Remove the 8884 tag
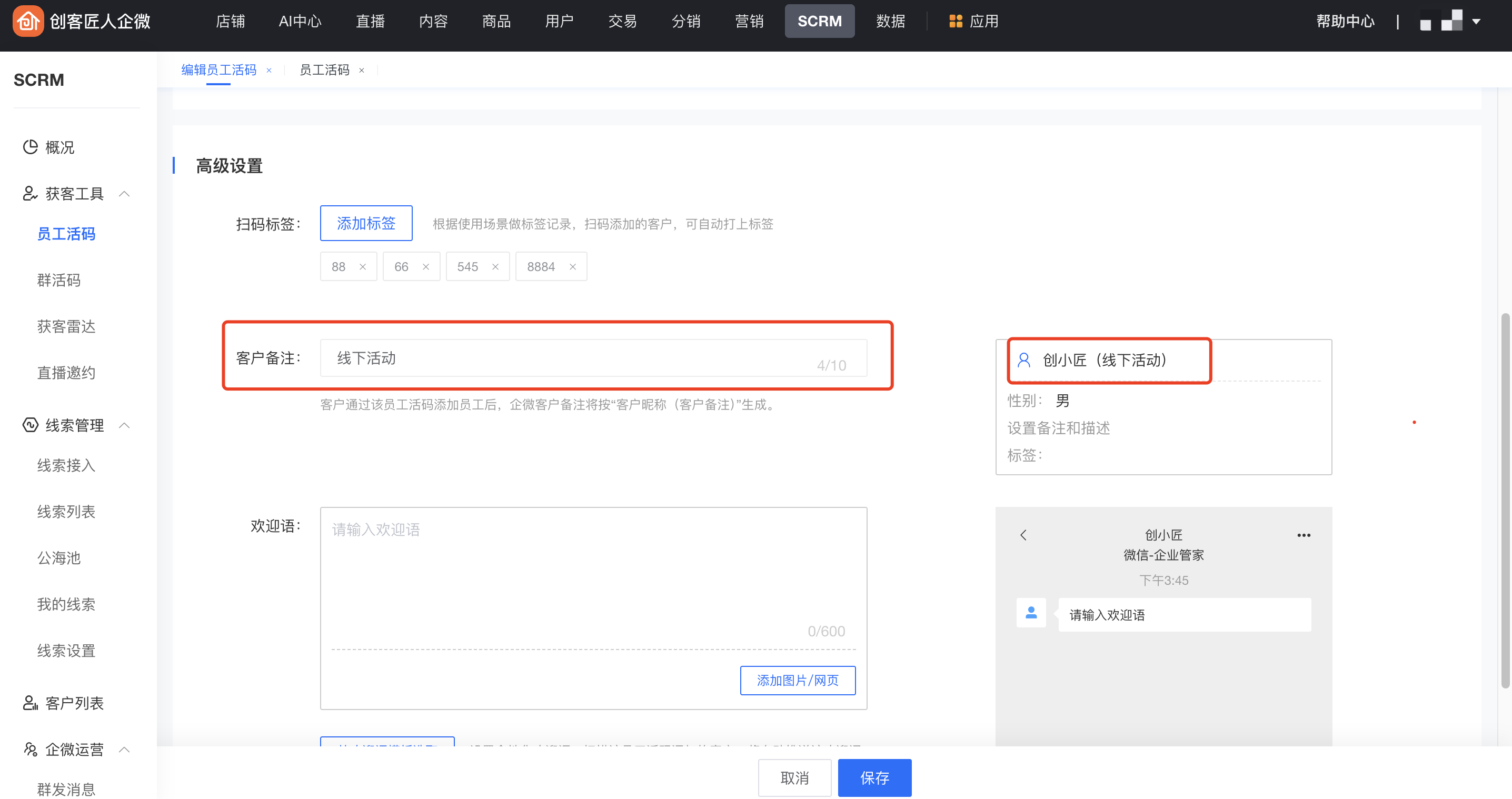Screen dimensions: 1512x799 (x=573, y=267)
